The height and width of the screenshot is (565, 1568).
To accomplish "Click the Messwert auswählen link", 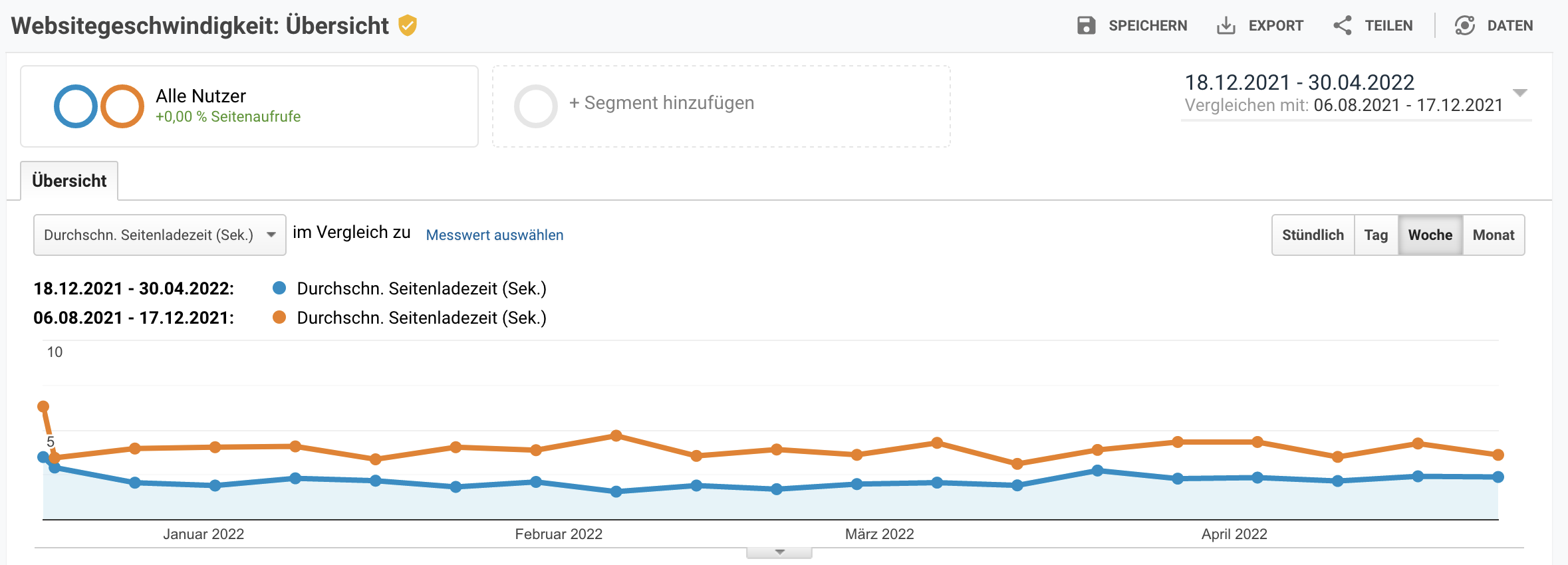I will [494, 235].
